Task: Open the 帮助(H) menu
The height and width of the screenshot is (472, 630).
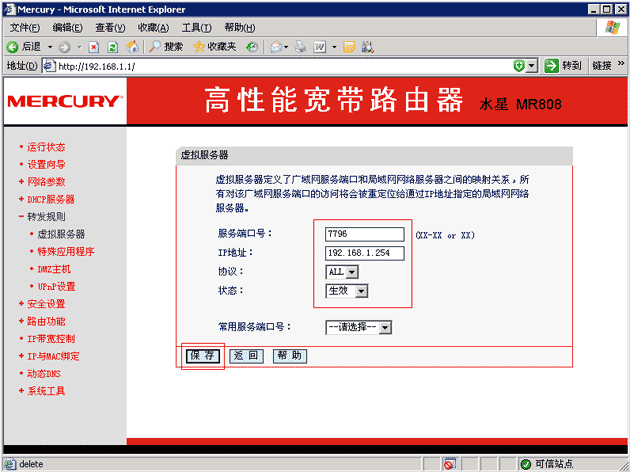Action: 239,28
